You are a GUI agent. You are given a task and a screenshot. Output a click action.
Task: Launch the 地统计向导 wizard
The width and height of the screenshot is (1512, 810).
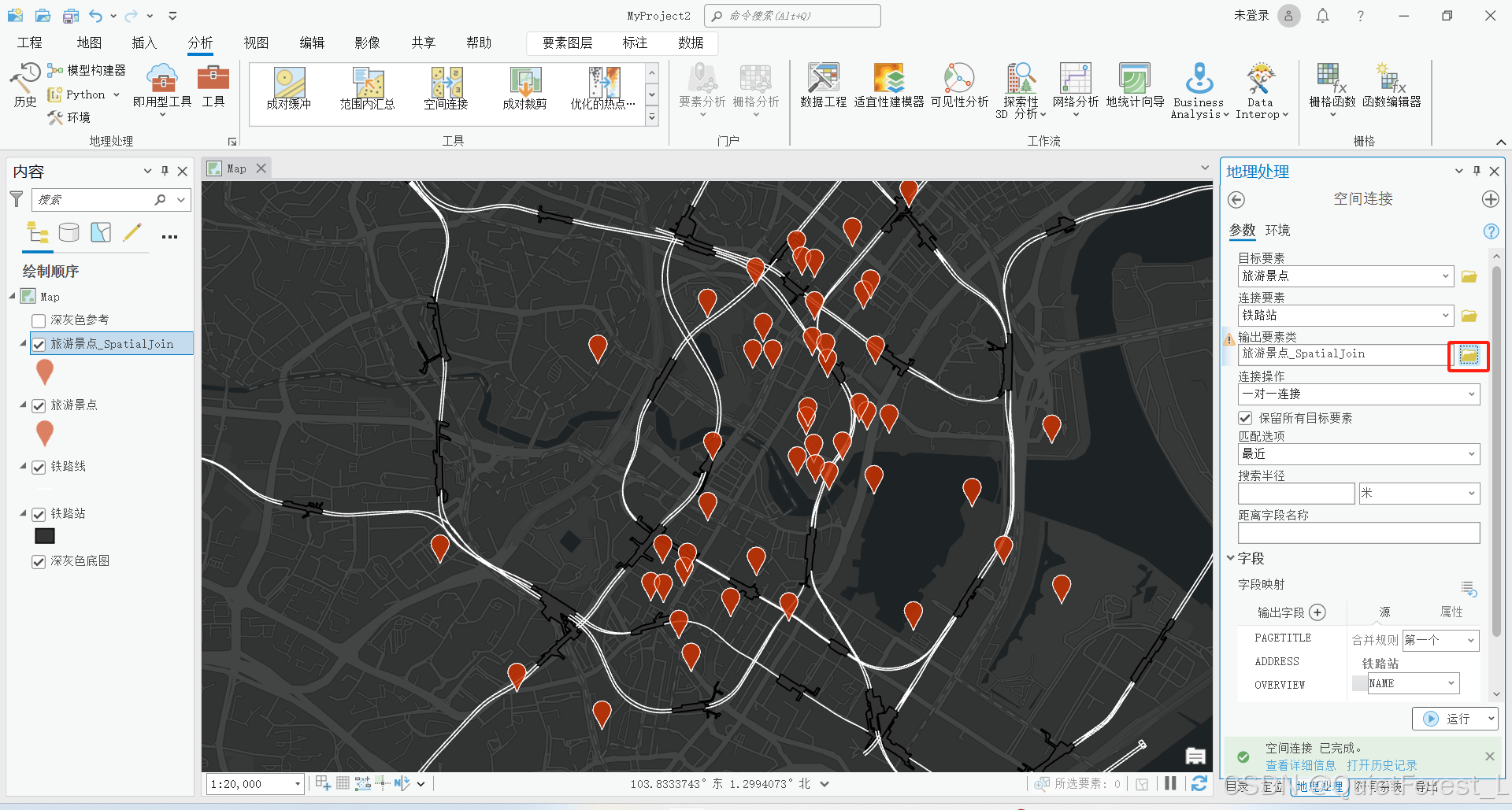(x=1135, y=85)
